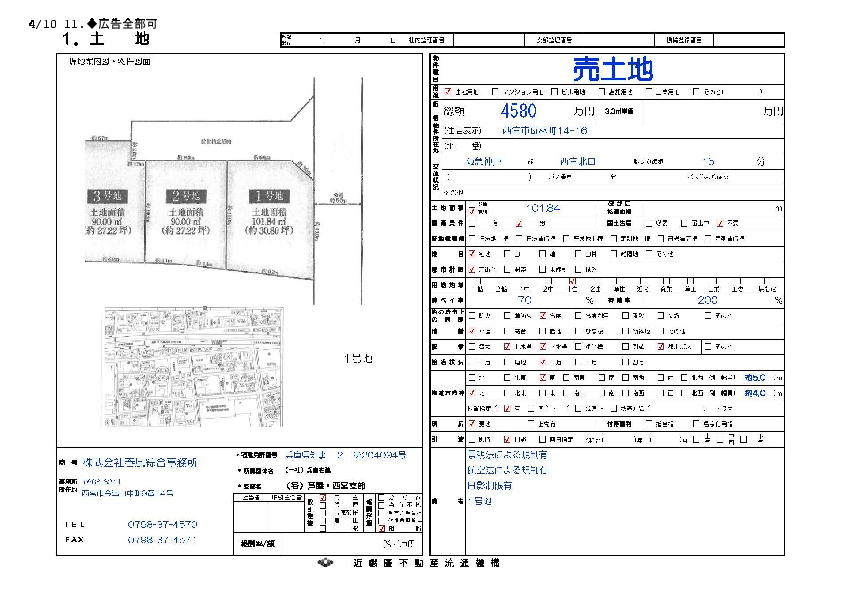
Task: Click the road width value 約5.0
Action: click(x=755, y=378)
